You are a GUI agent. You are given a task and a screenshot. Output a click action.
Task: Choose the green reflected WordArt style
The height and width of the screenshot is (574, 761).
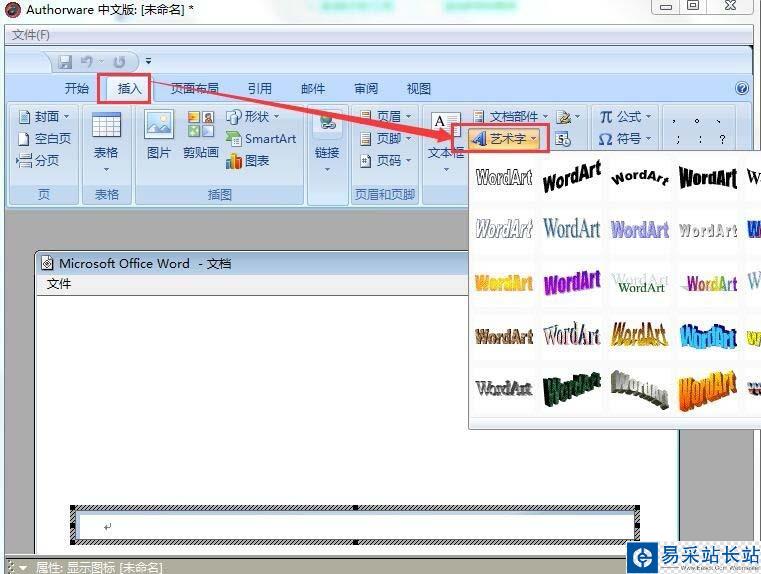click(x=640, y=282)
